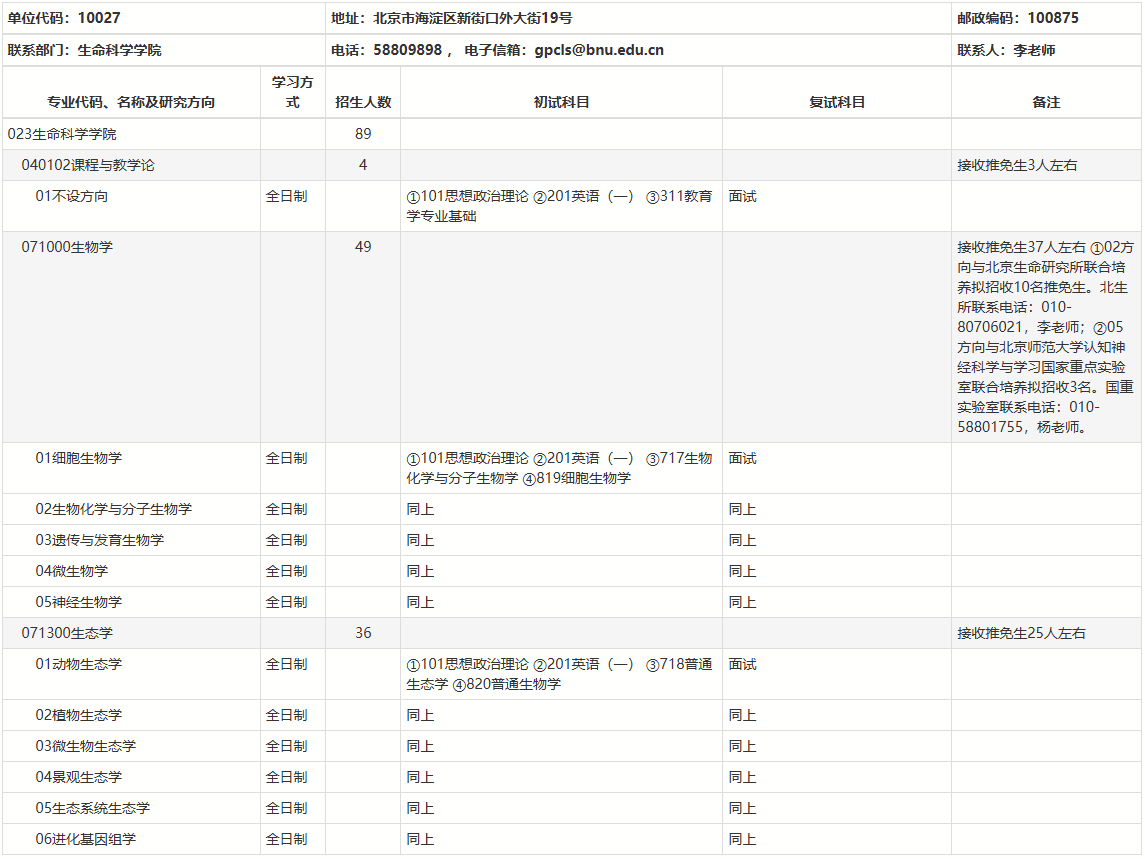
Task: Click the 接收推免生25人左右 remark cell
Action: 1021,633
